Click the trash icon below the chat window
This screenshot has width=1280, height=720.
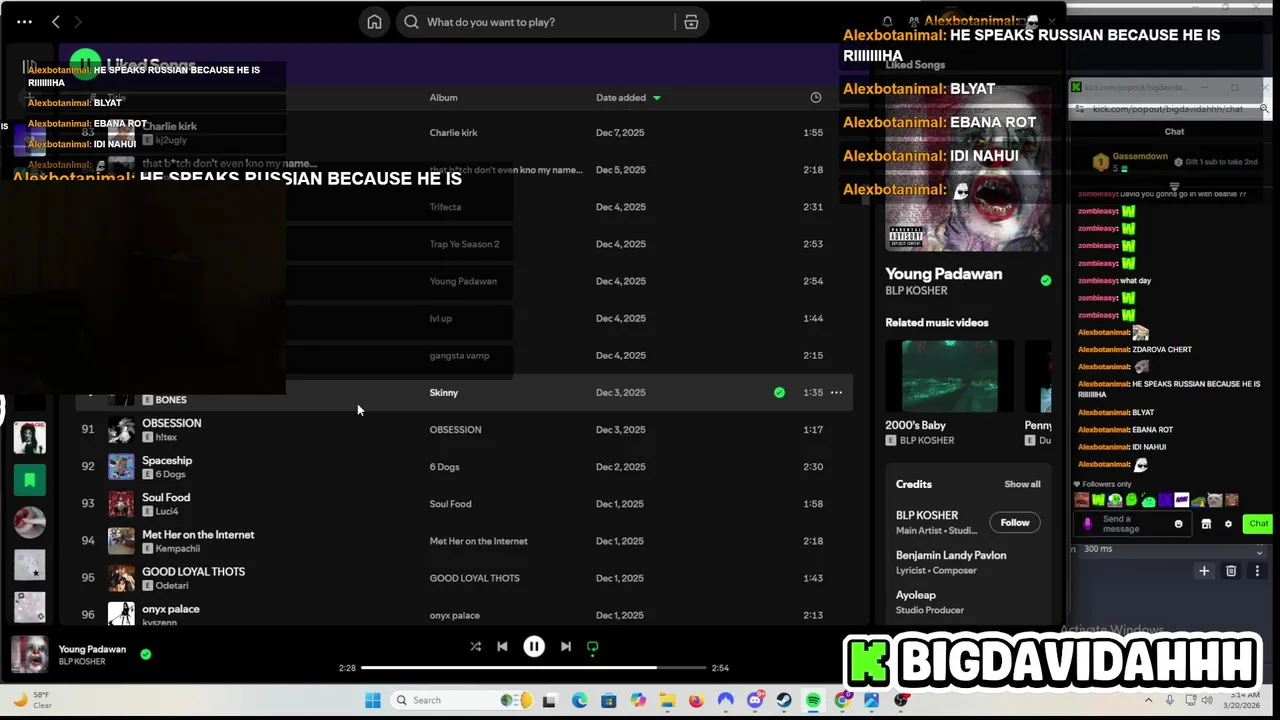1231,571
